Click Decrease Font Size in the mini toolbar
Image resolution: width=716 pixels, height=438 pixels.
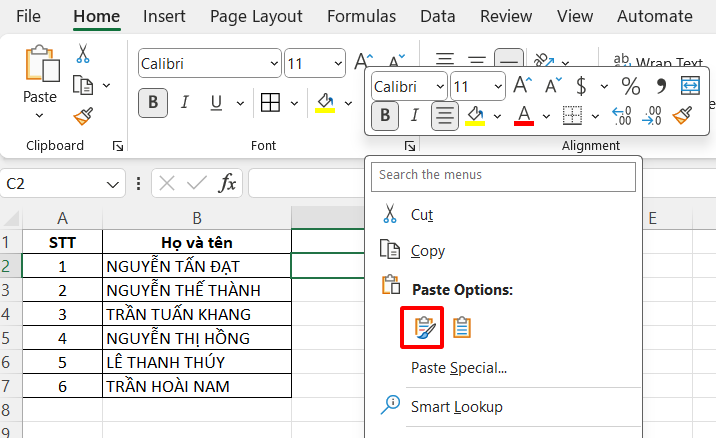point(553,85)
